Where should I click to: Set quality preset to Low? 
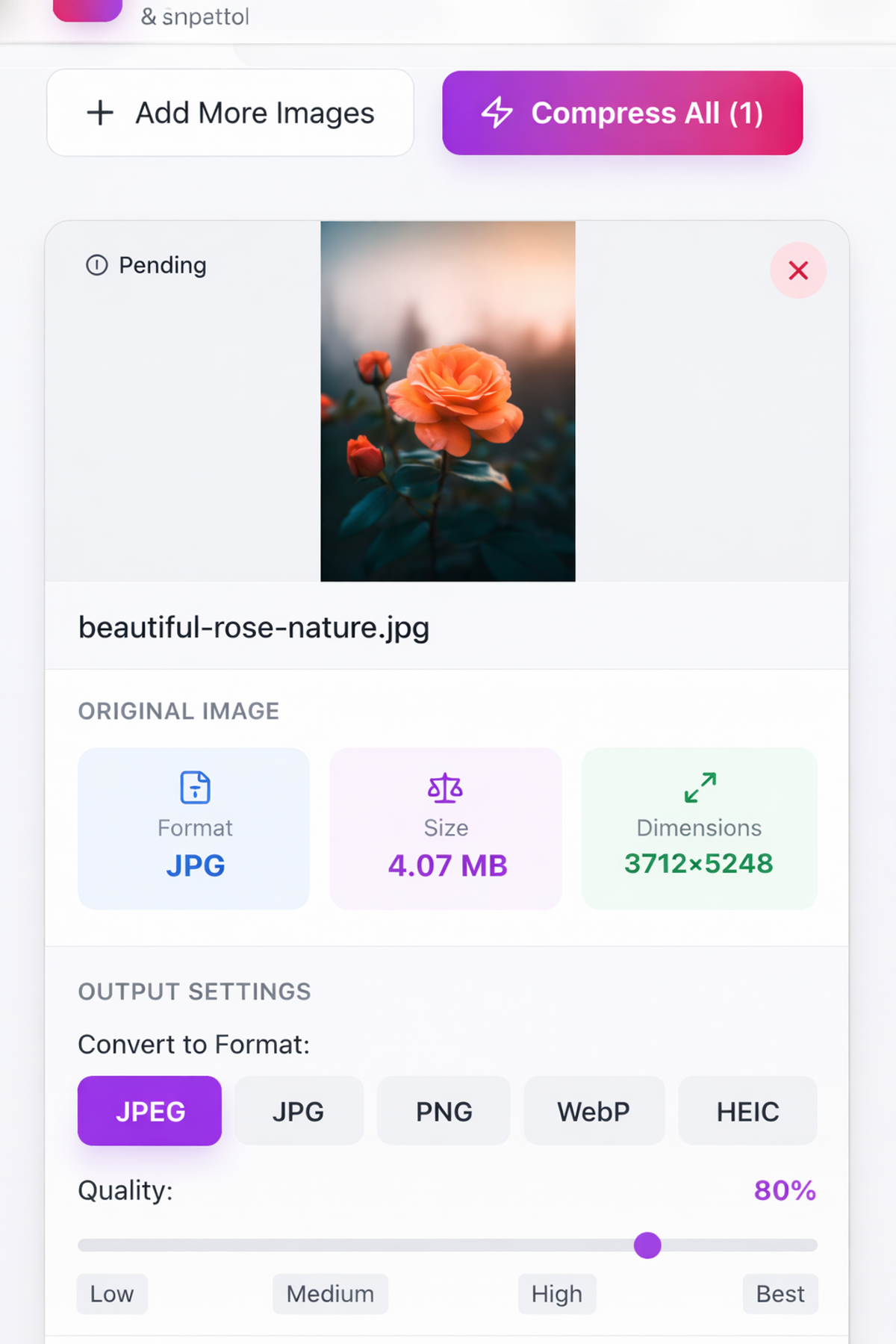click(x=112, y=1294)
